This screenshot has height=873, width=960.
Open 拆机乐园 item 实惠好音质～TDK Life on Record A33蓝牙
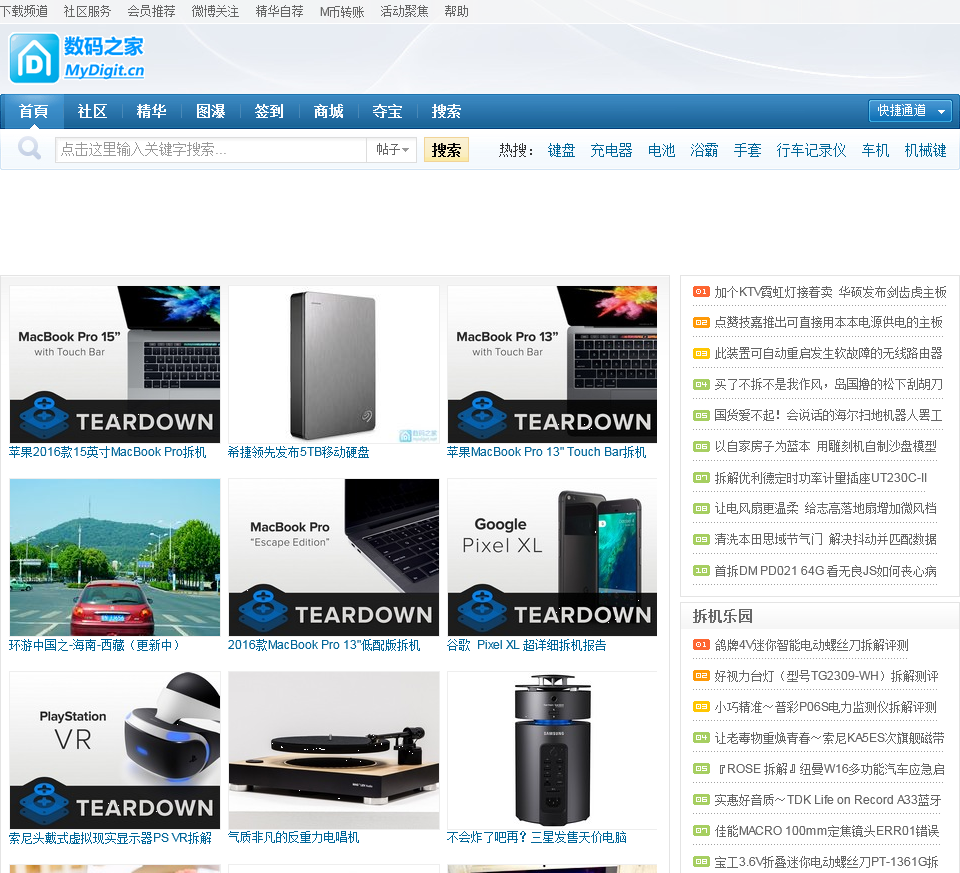click(828, 800)
